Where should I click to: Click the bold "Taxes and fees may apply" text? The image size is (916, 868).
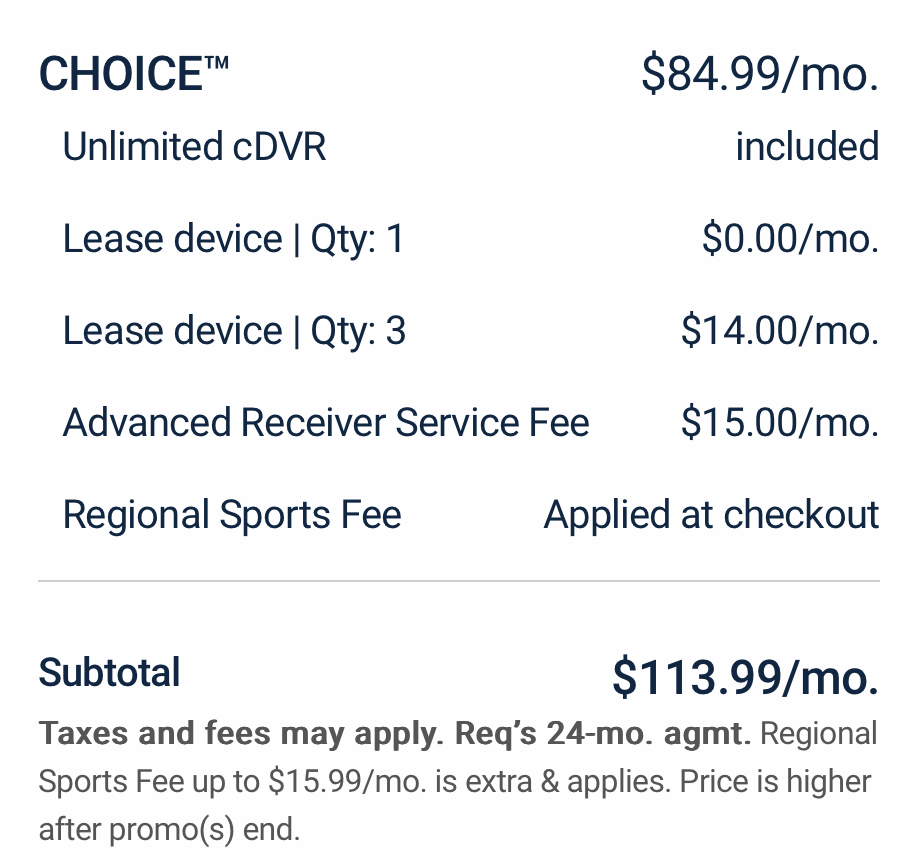(241, 734)
